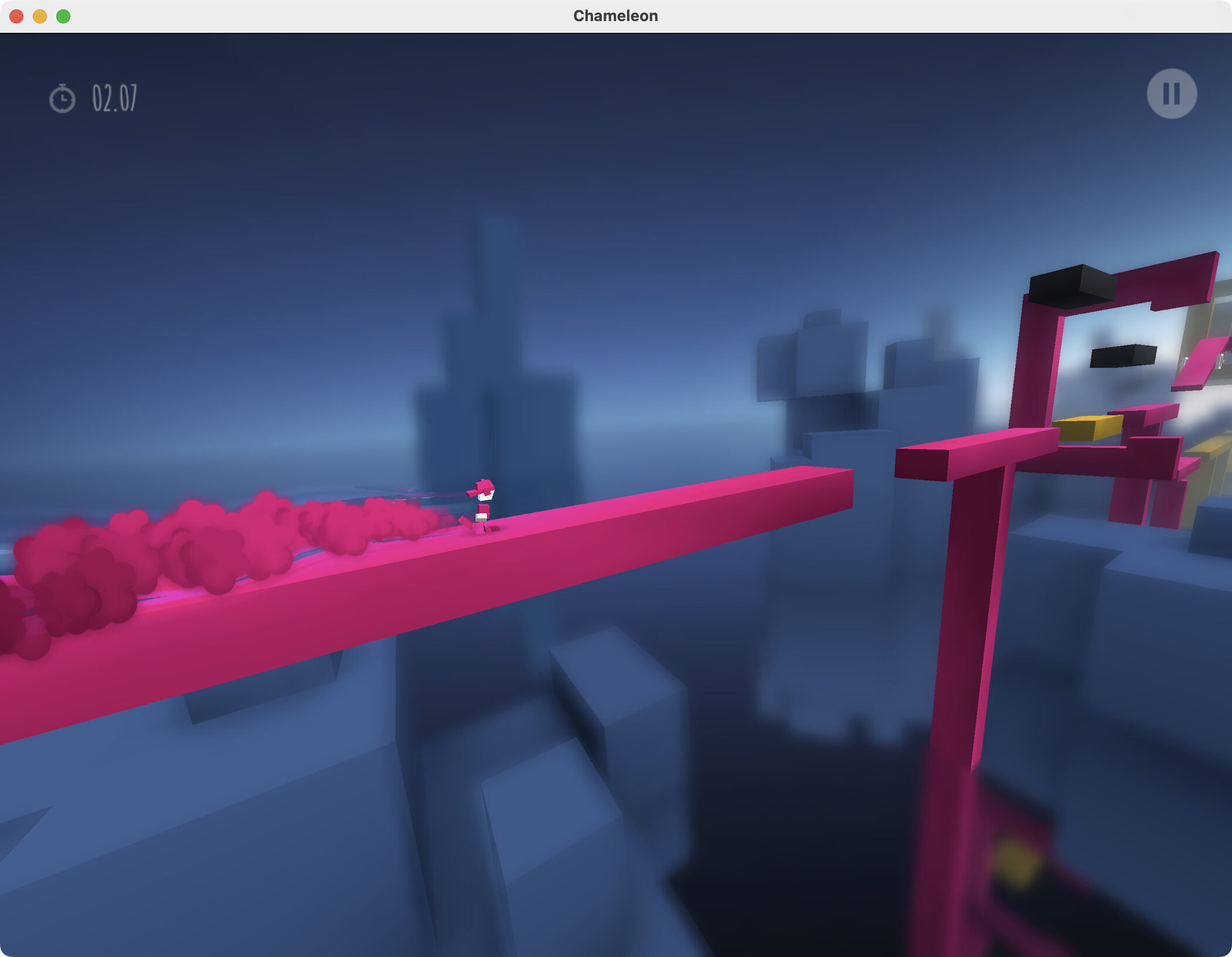1232x957 pixels.
Task: Minimize the Chameleon window
Action: click(x=40, y=16)
